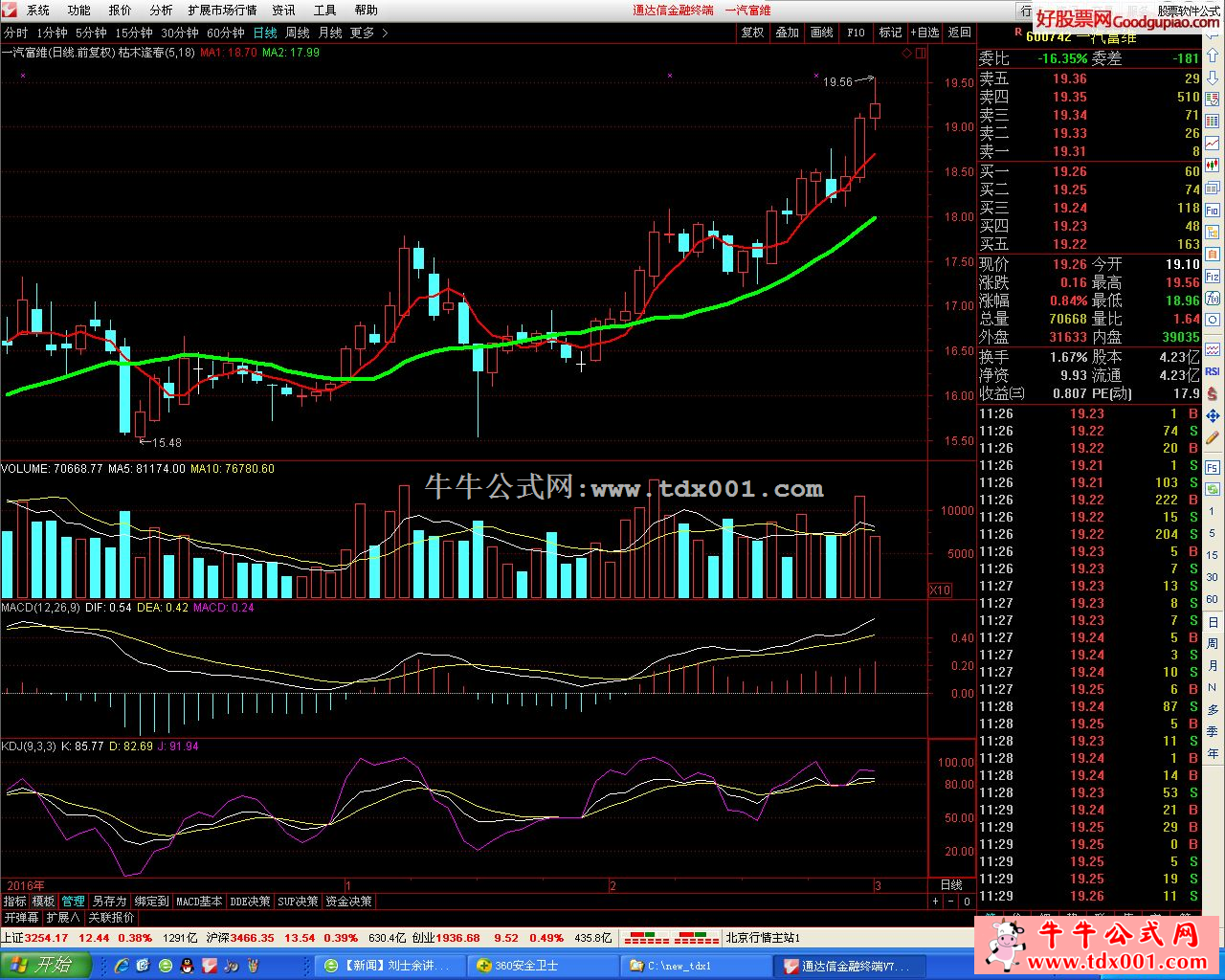The height and width of the screenshot is (980, 1225).
Task: Click the F10 button in chart toolbar
Action: tap(856, 33)
